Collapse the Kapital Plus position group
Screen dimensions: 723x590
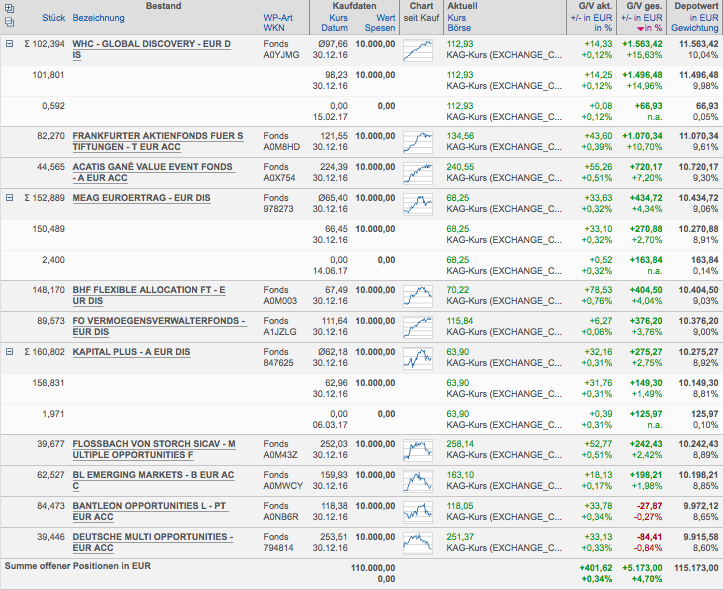pyautogui.click(x=9, y=352)
